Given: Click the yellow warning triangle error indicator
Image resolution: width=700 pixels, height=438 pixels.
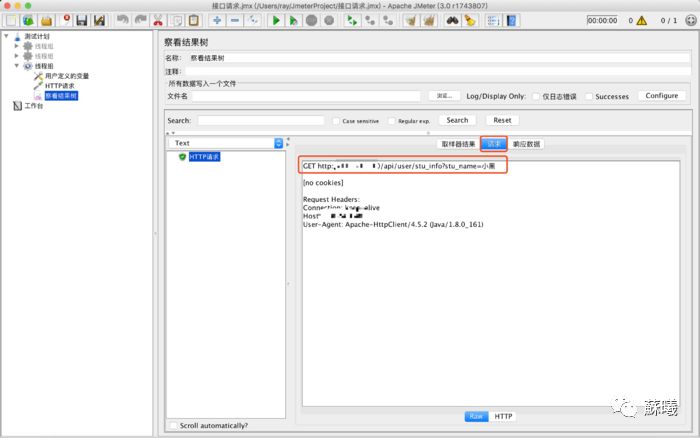Looking at the screenshot, I should click(642, 21).
